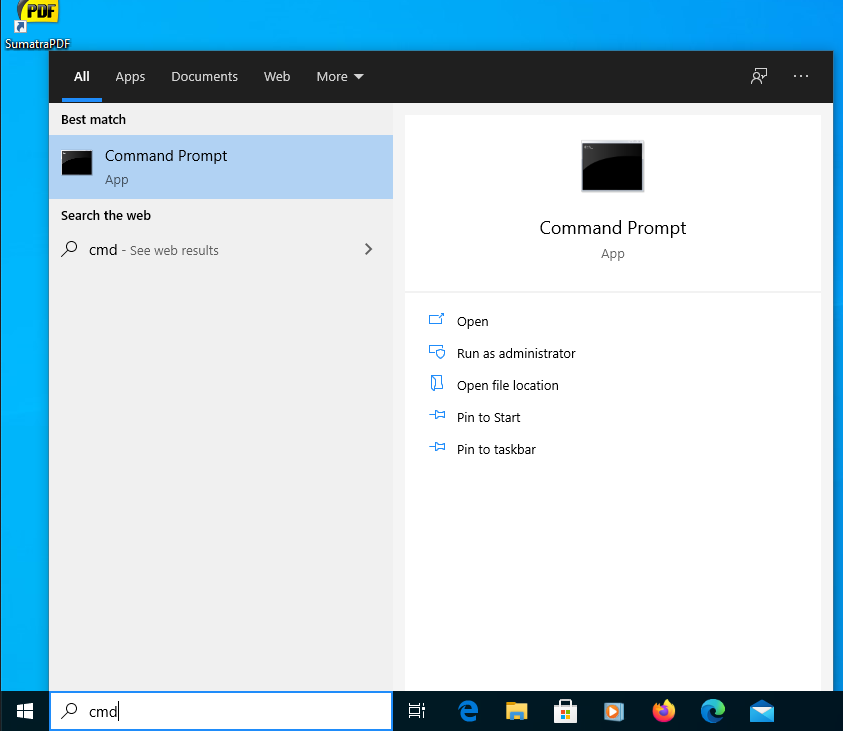Viewport: 843px width, 731px height.
Task: Open the Windows Start button
Action: click(x=25, y=711)
